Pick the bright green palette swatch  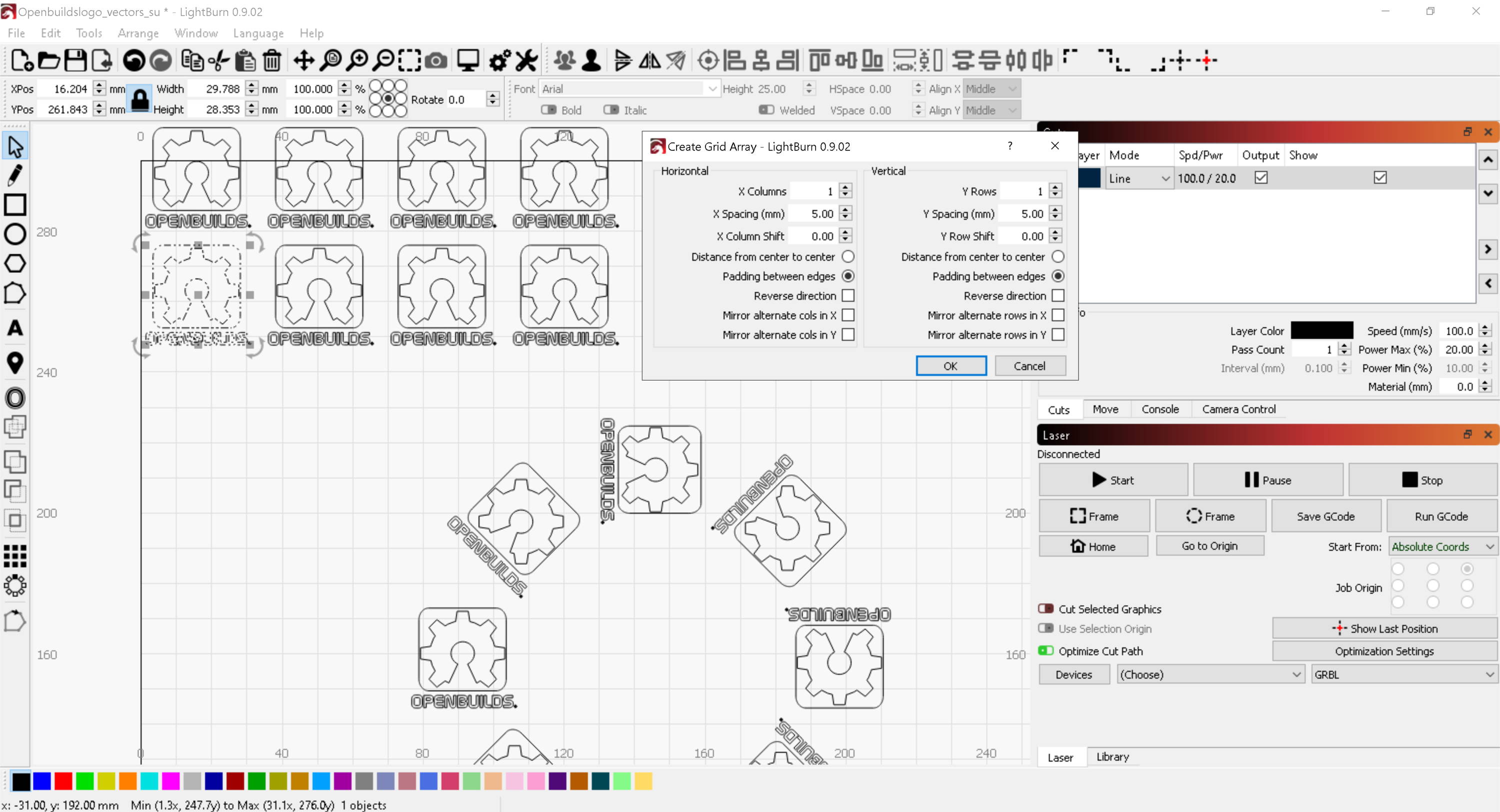coord(85,781)
